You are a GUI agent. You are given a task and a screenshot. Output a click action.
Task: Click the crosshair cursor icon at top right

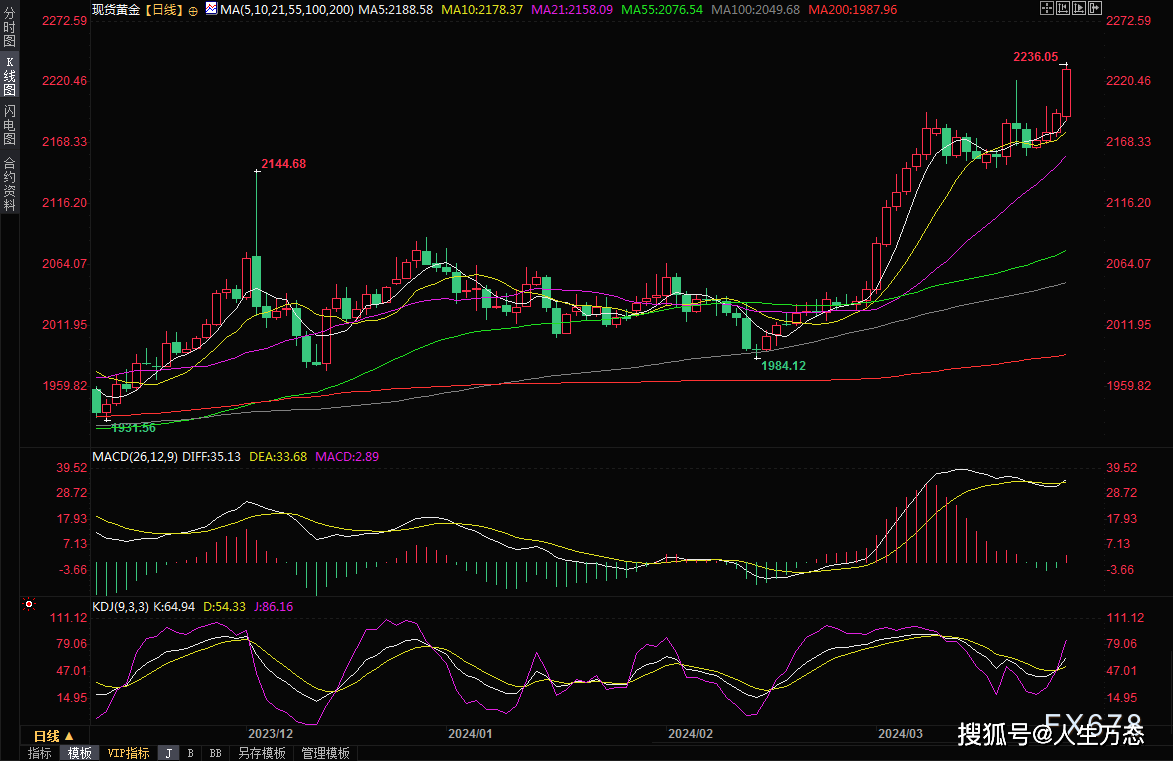click(1047, 8)
